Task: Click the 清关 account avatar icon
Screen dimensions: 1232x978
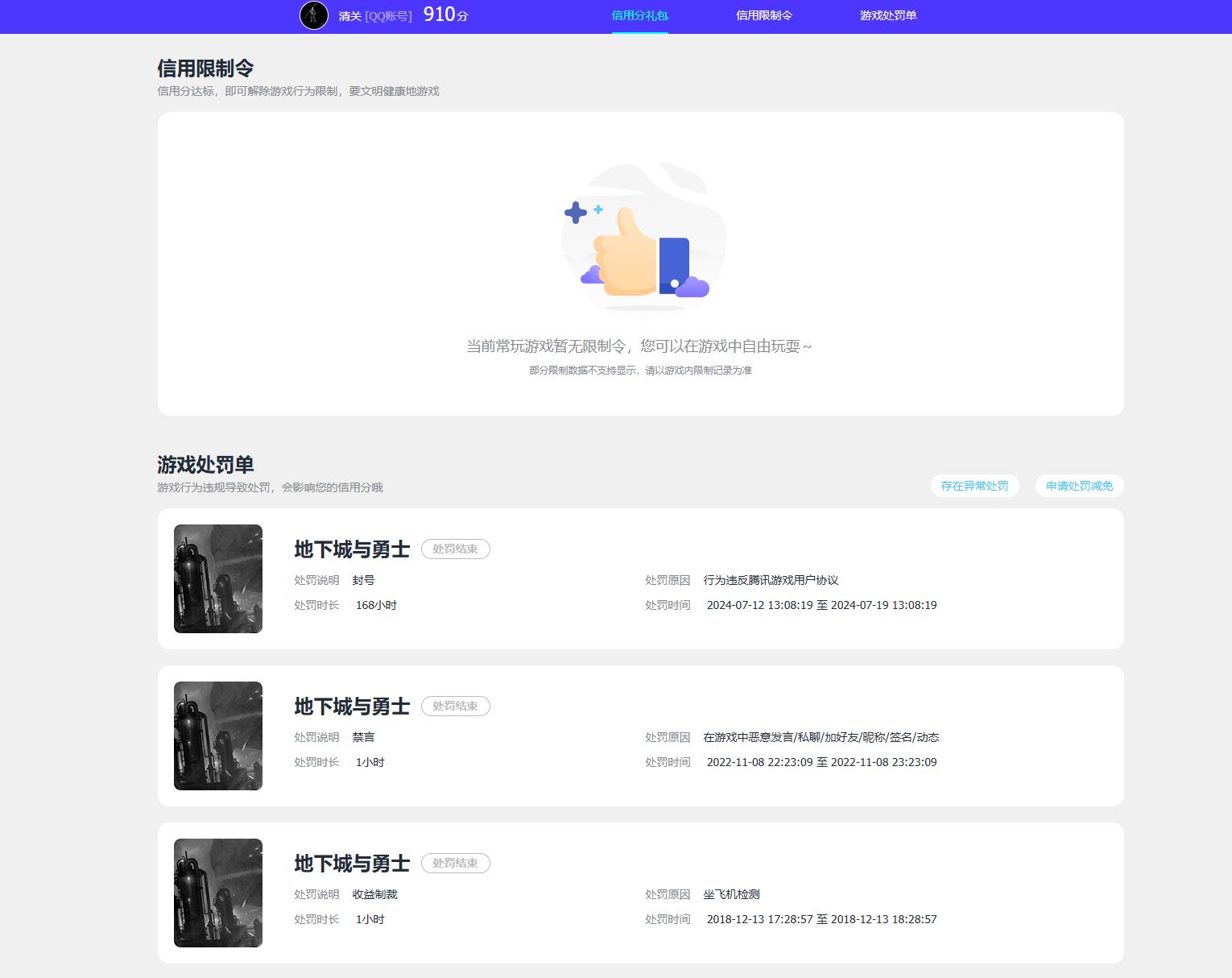Action: [x=314, y=15]
